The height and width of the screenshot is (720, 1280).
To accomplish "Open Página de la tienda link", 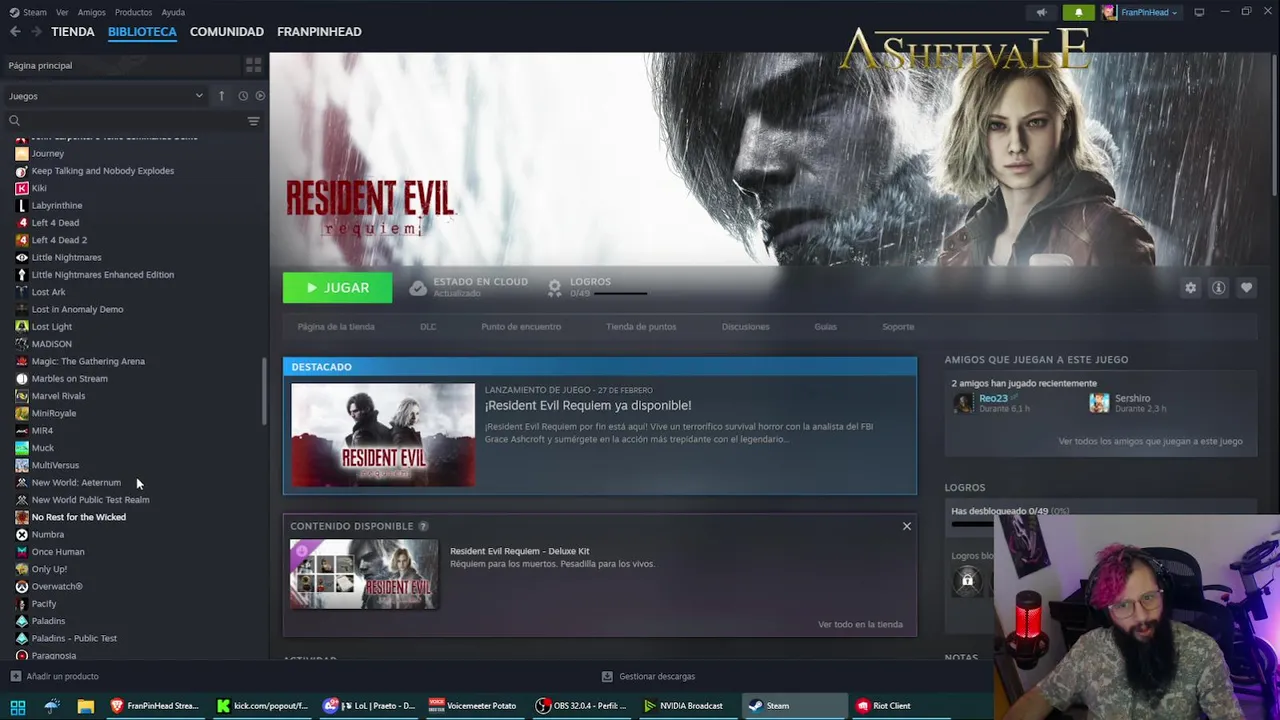I will click(336, 327).
